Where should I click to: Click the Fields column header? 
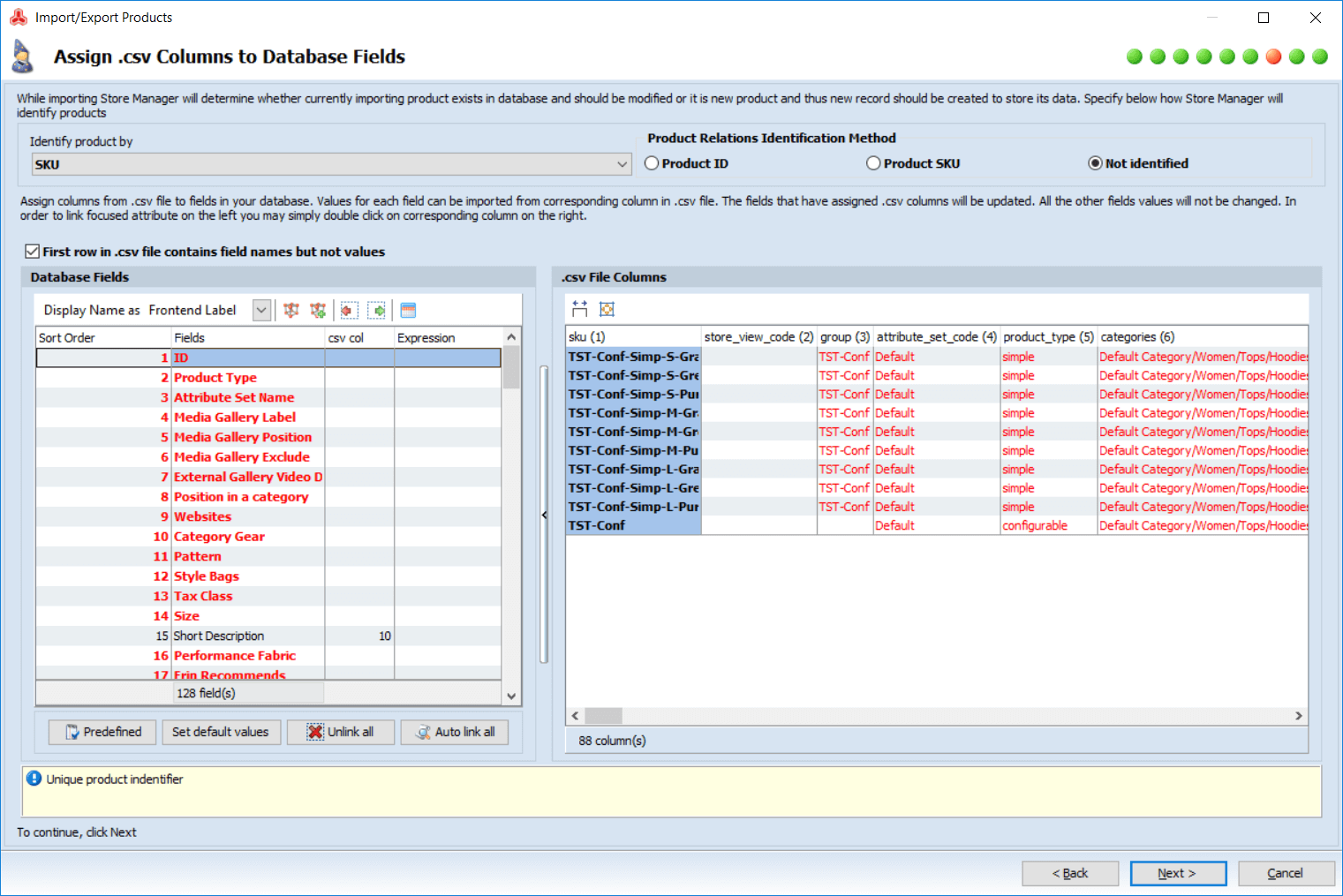(x=248, y=337)
